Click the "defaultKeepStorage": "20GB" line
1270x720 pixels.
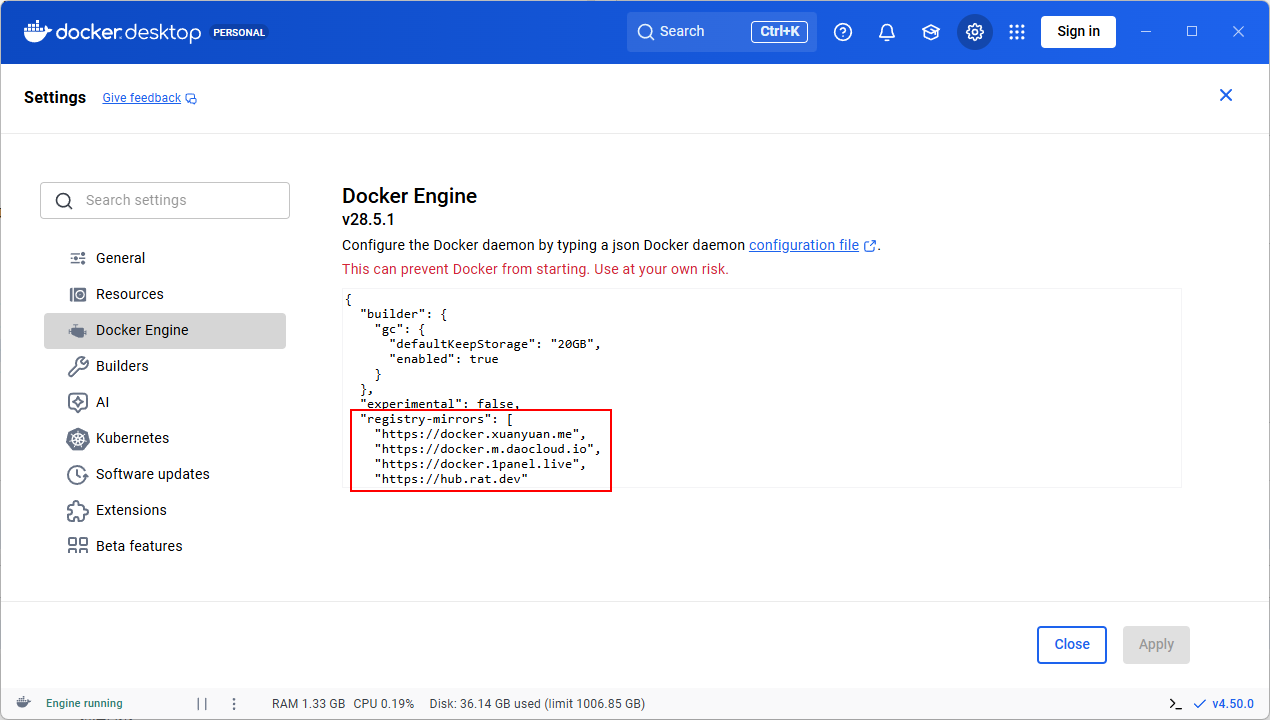coord(495,344)
